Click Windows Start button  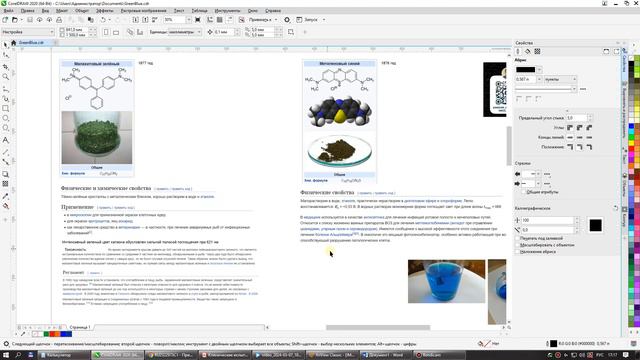point(6,355)
